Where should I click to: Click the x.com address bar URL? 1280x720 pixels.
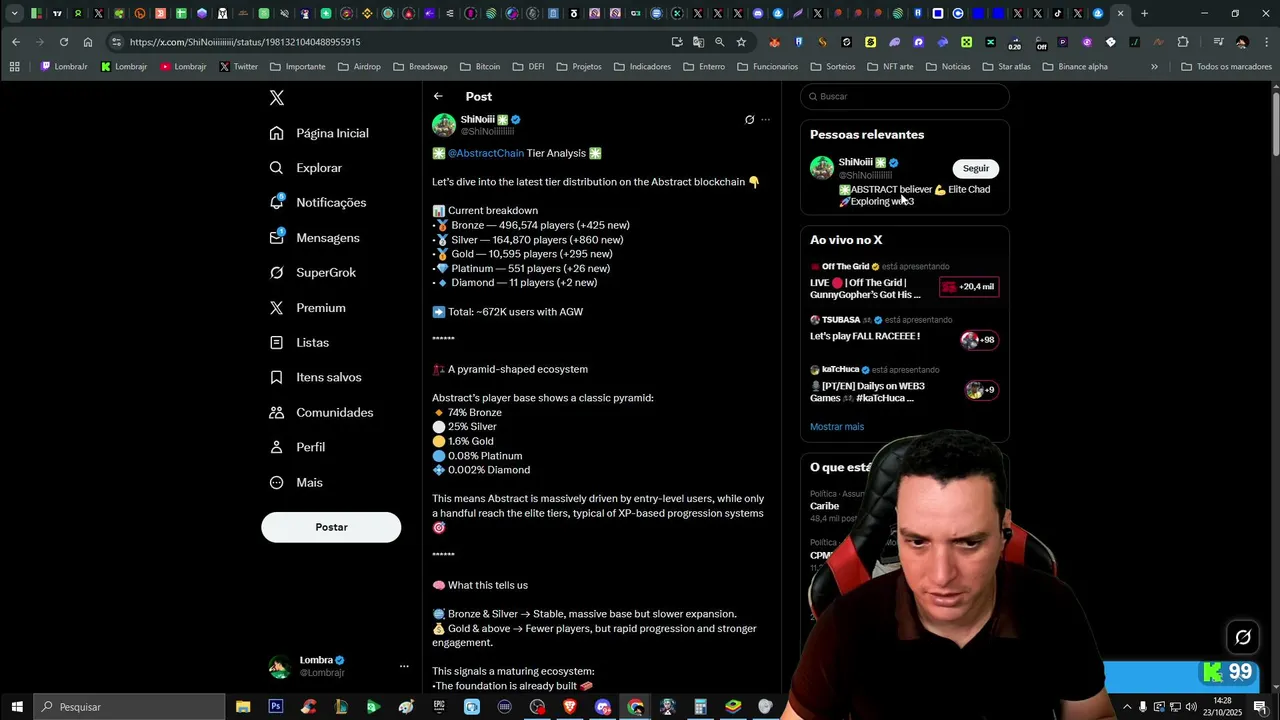[245, 42]
